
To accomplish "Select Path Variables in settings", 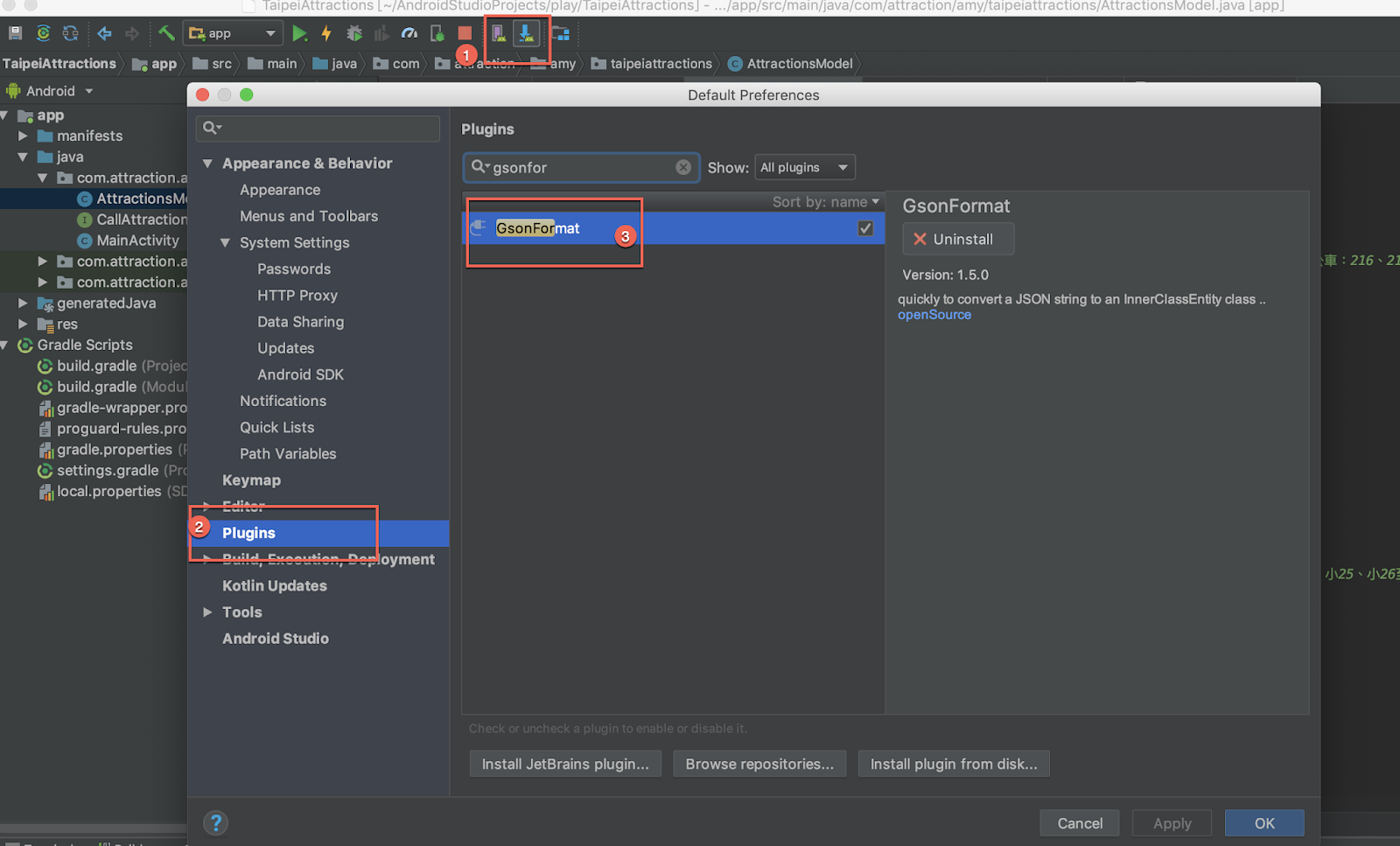I will click(x=288, y=454).
